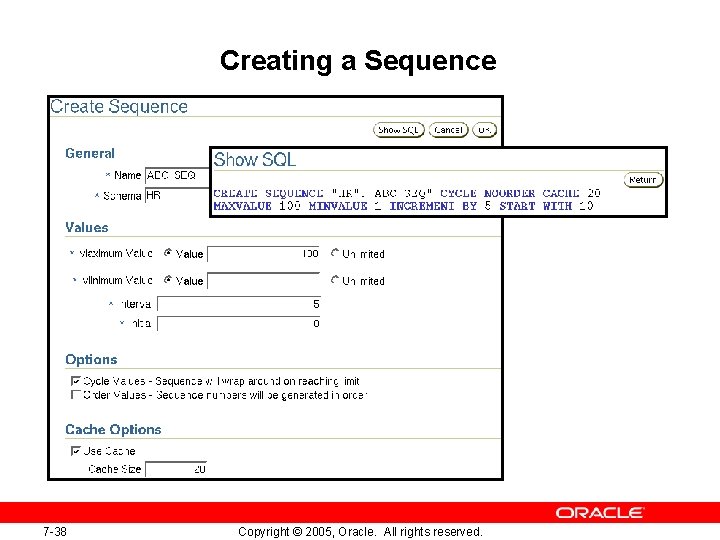
Task: Focus the sequence Name input field
Action: click(x=177, y=175)
